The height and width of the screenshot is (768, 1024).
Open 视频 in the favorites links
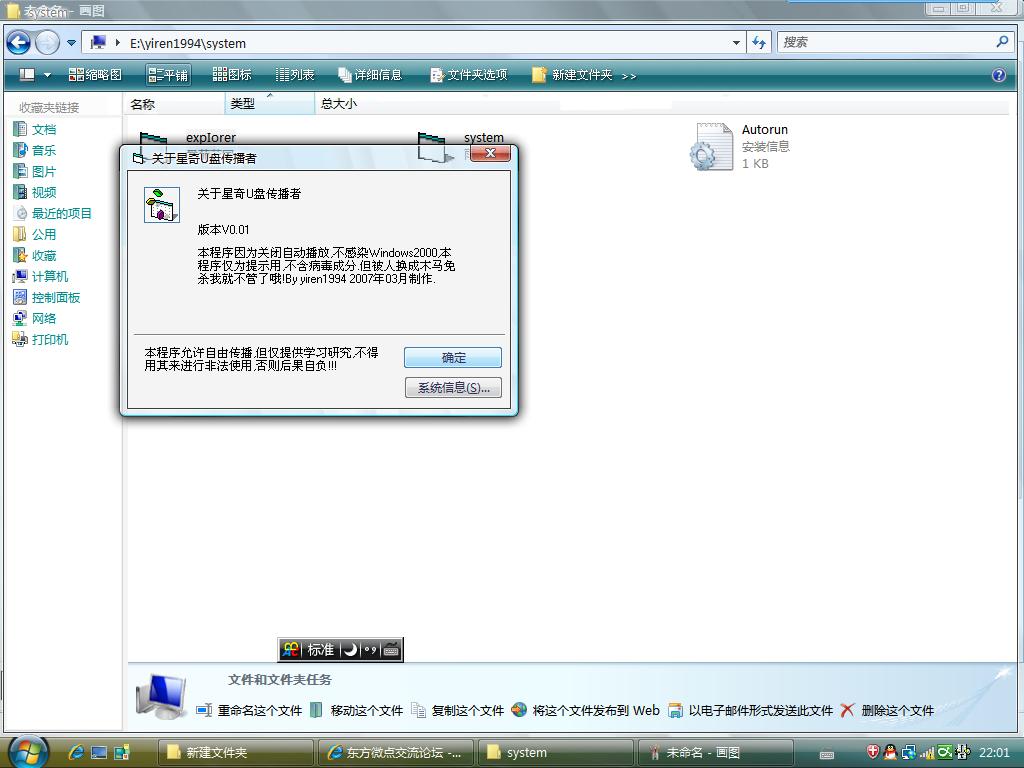(35, 192)
